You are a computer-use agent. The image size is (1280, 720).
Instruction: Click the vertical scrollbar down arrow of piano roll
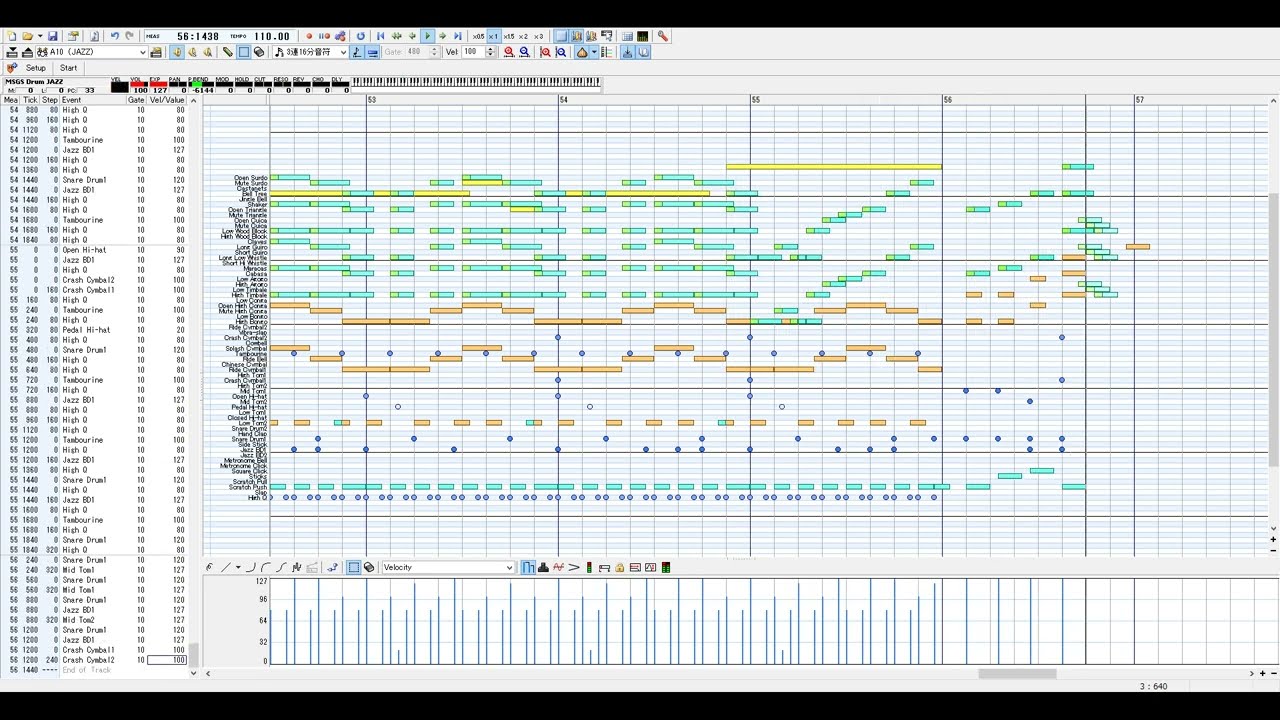tap(1273, 529)
